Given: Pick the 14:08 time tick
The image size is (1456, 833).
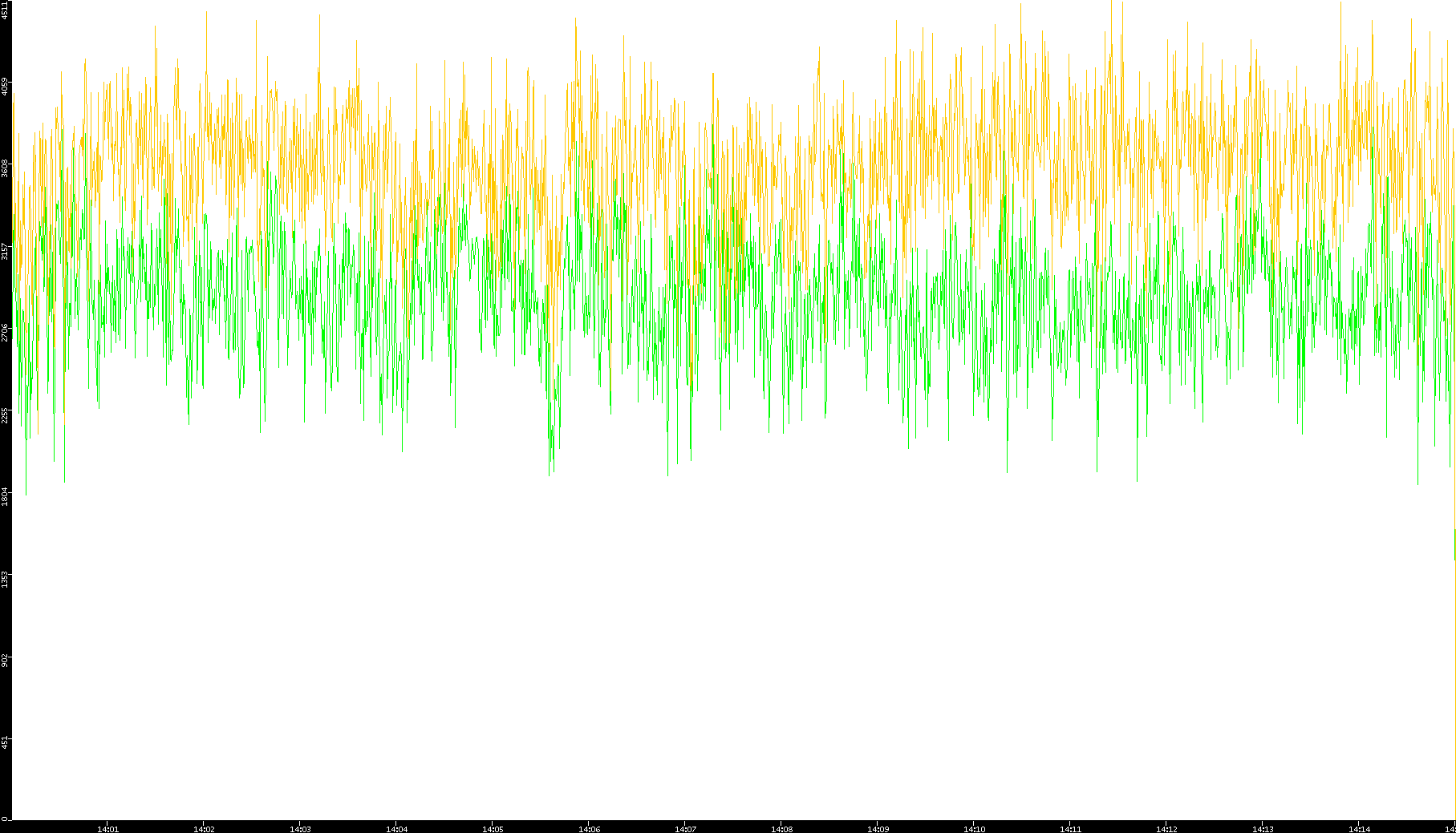Looking at the screenshot, I should (781, 828).
